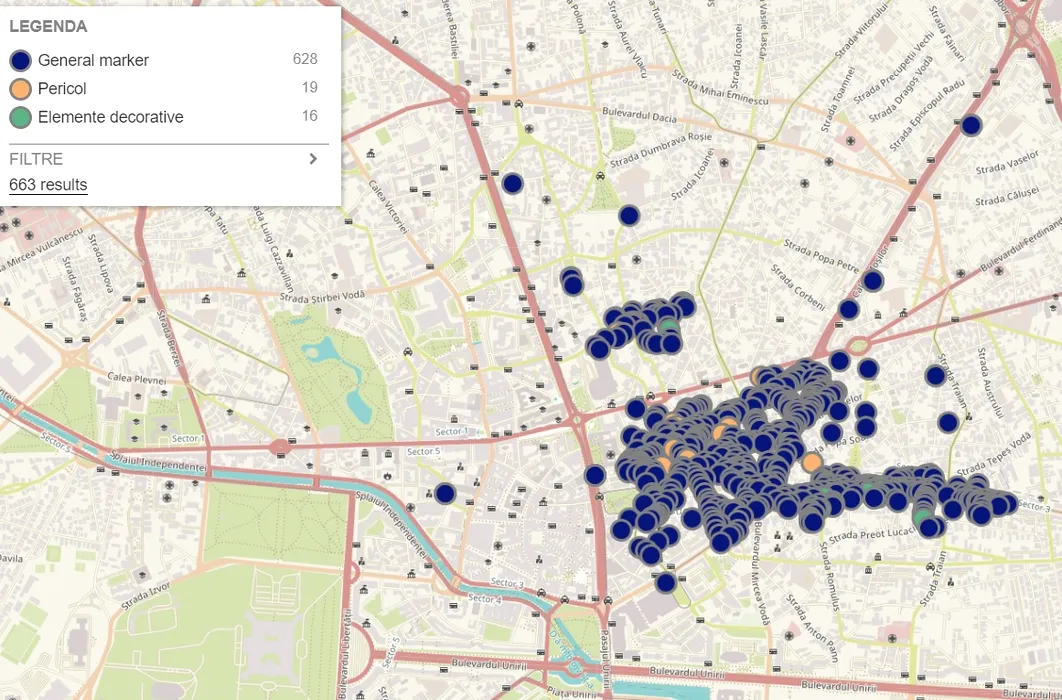Click the 16 count for Elemente decorative
Image resolution: width=1062 pixels, height=700 pixels.
(x=309, y=117)
